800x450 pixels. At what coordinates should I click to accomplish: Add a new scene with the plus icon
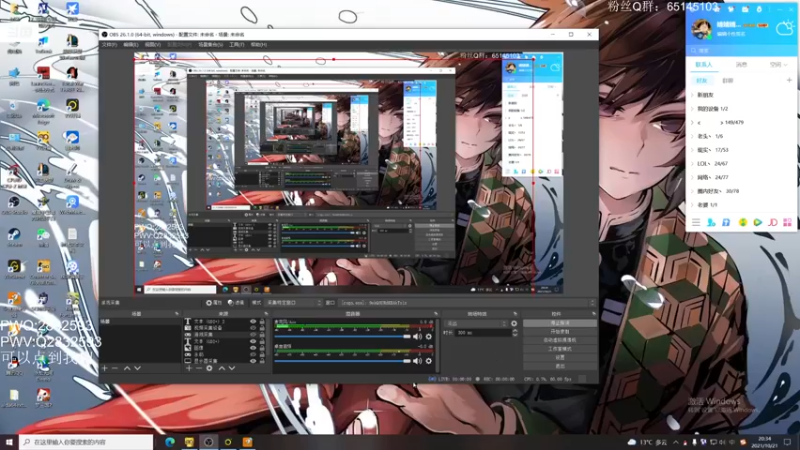[105, 368]
